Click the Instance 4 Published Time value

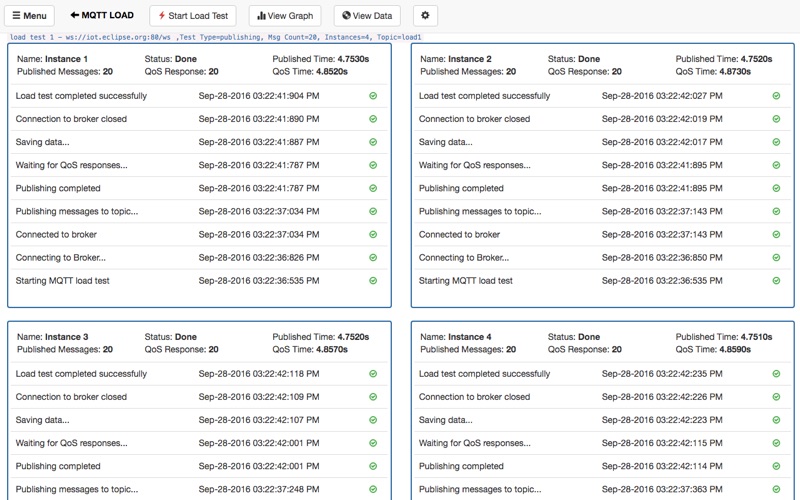tap(751, 337)
